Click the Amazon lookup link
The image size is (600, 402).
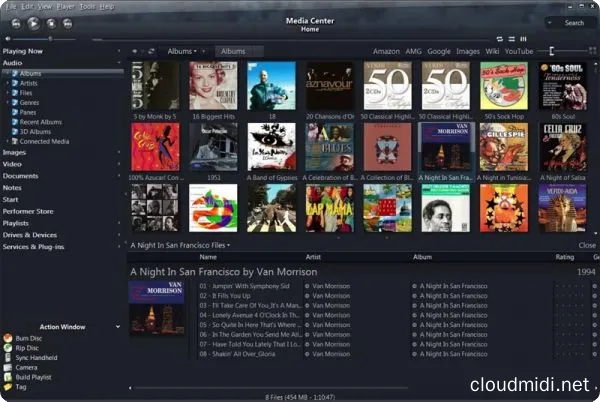pos(386,51)
